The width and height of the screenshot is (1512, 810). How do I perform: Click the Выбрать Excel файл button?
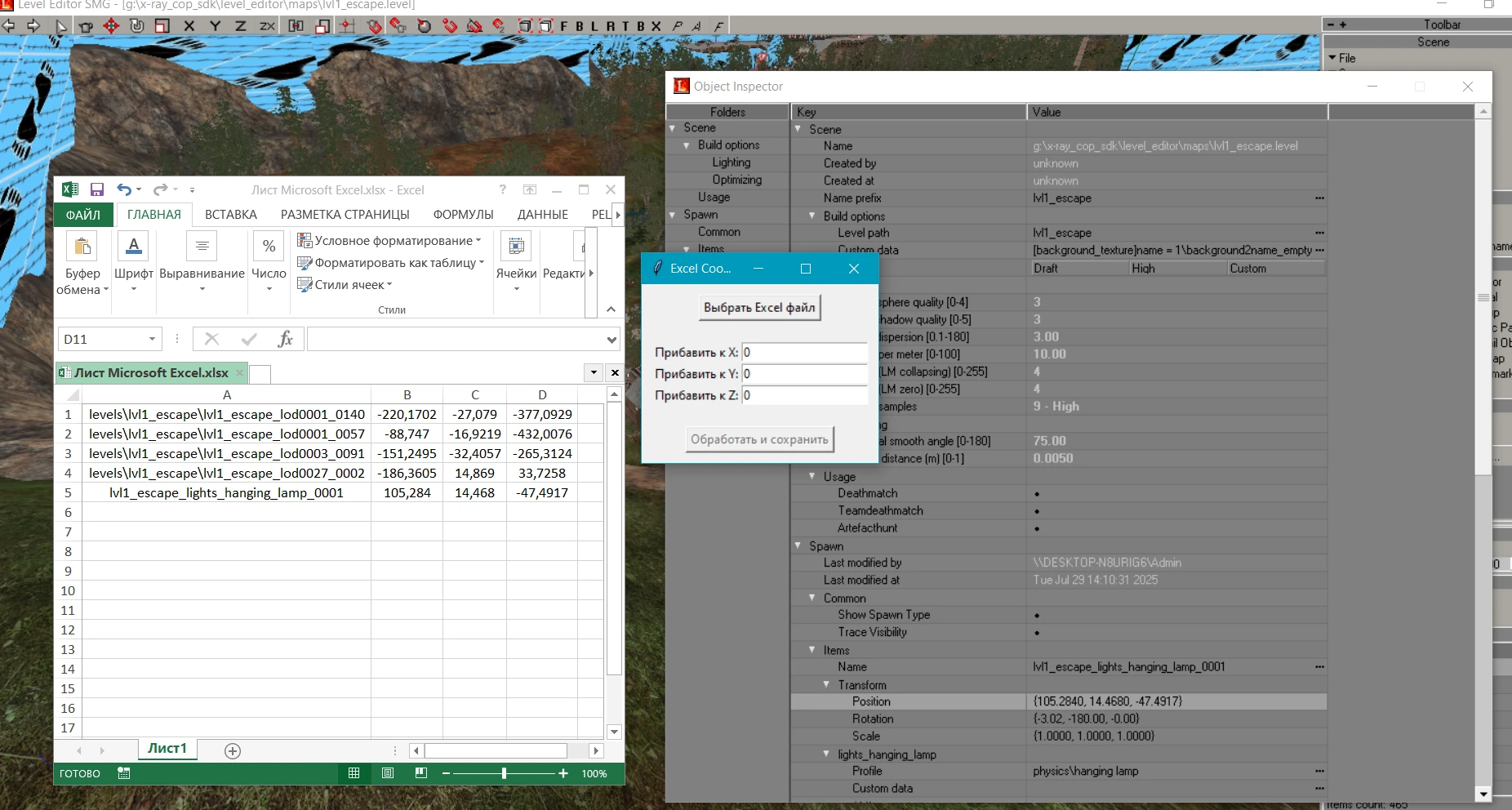click(x=759, y=308)
